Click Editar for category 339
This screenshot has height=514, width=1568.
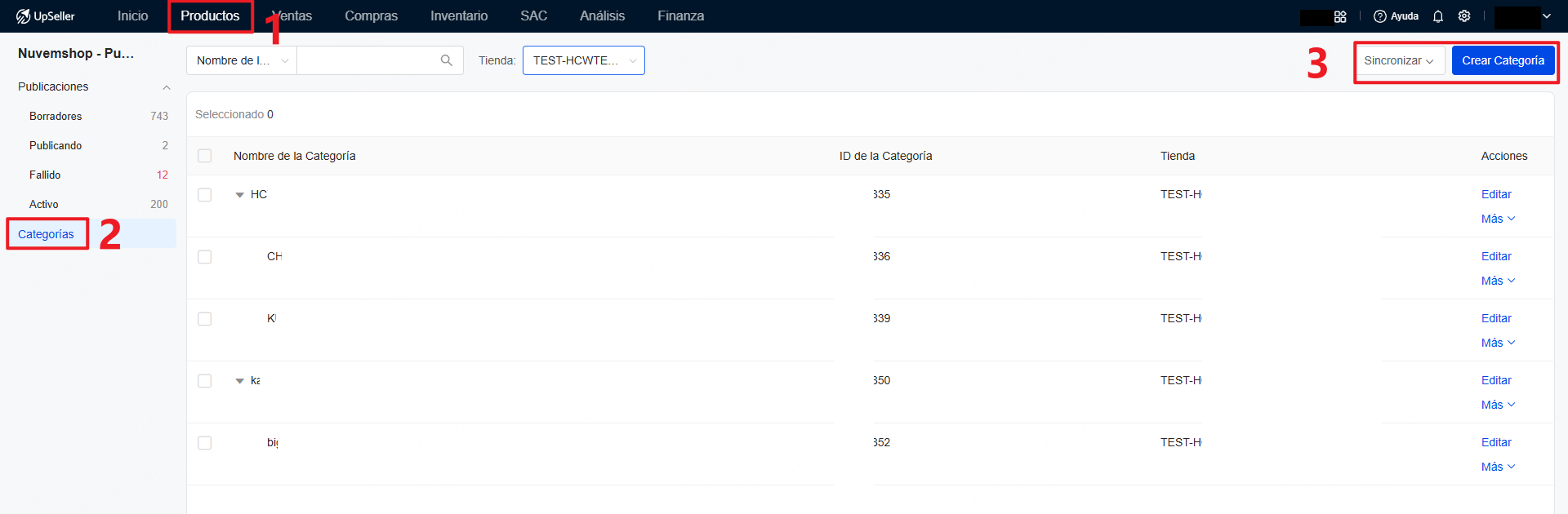(1496, 318)
